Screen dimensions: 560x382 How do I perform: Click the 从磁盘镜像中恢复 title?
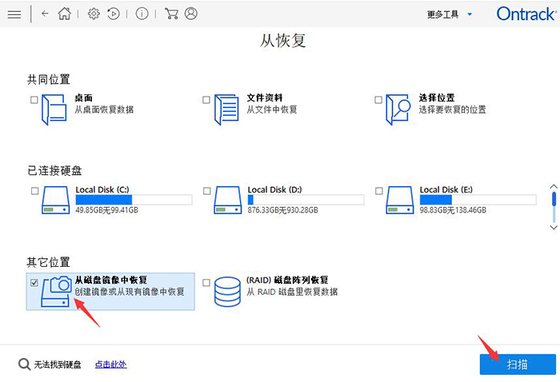click(111, 280)
